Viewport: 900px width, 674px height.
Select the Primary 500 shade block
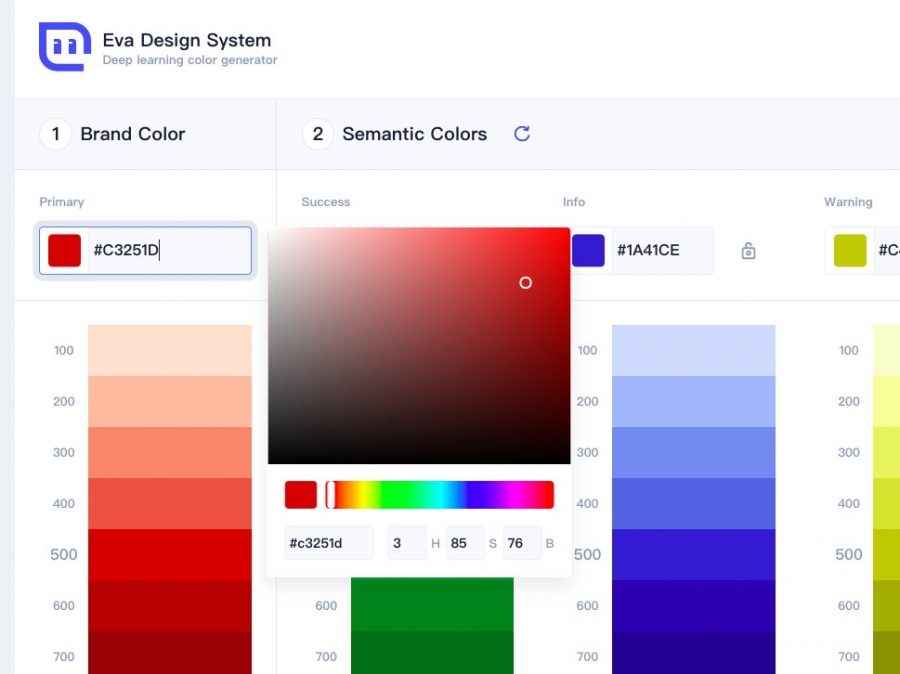click(x=170, y=555)
